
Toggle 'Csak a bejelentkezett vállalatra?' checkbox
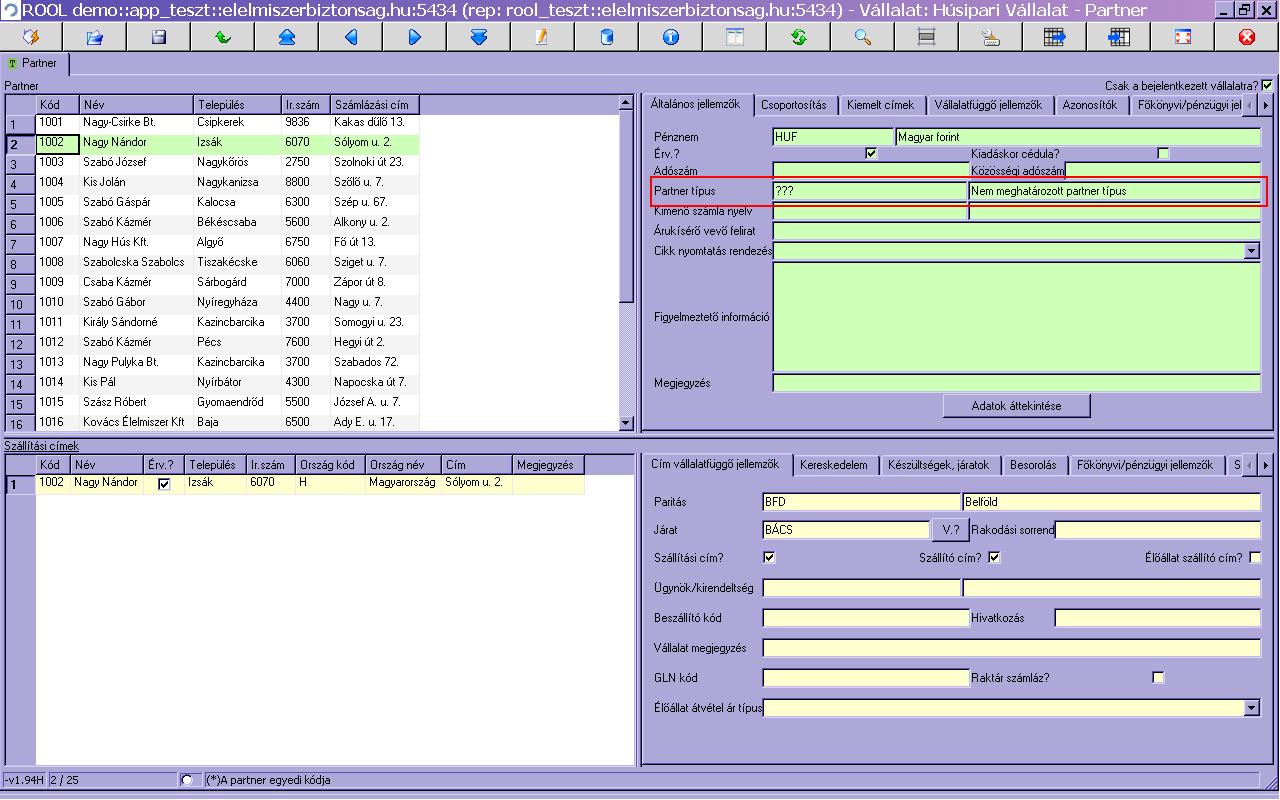pos(1268,86)
